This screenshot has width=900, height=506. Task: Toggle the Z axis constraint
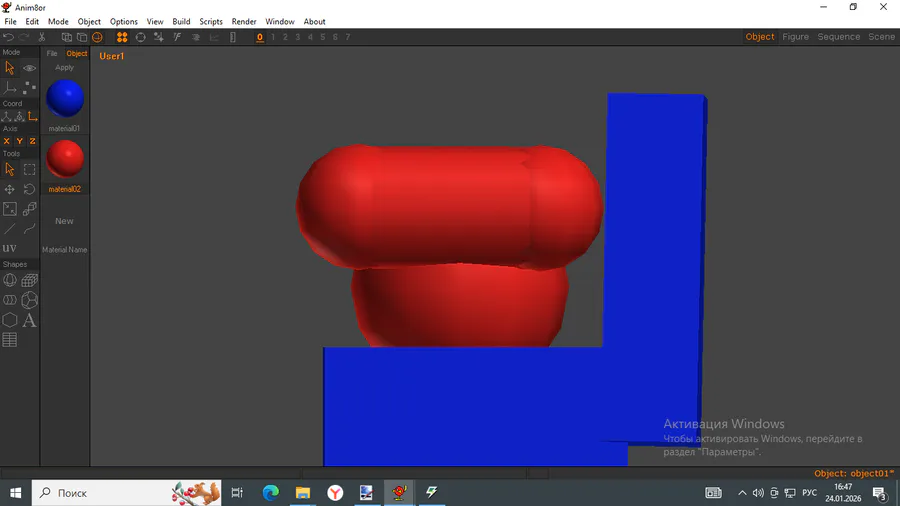pyautogui.click(x=33, y=141)
